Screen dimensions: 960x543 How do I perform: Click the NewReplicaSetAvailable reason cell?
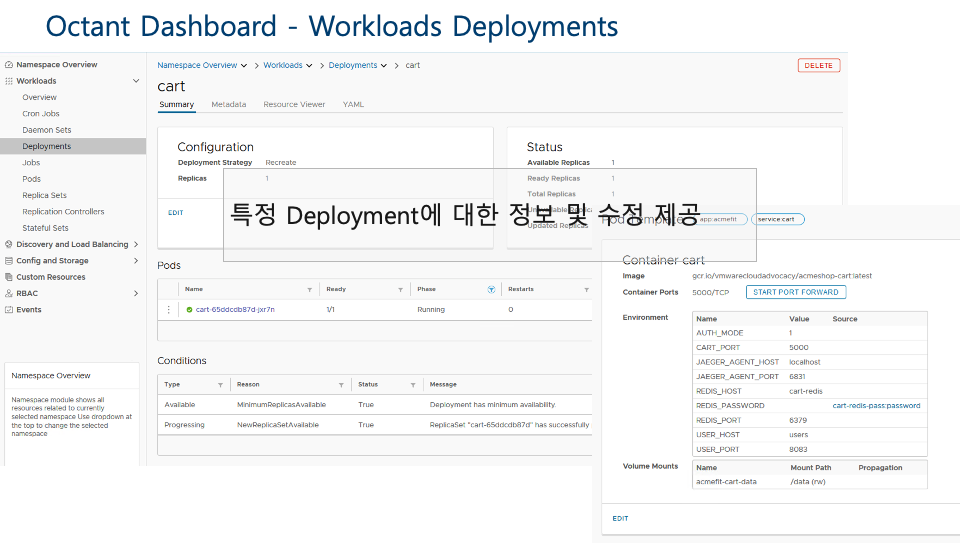click(278, 425)
